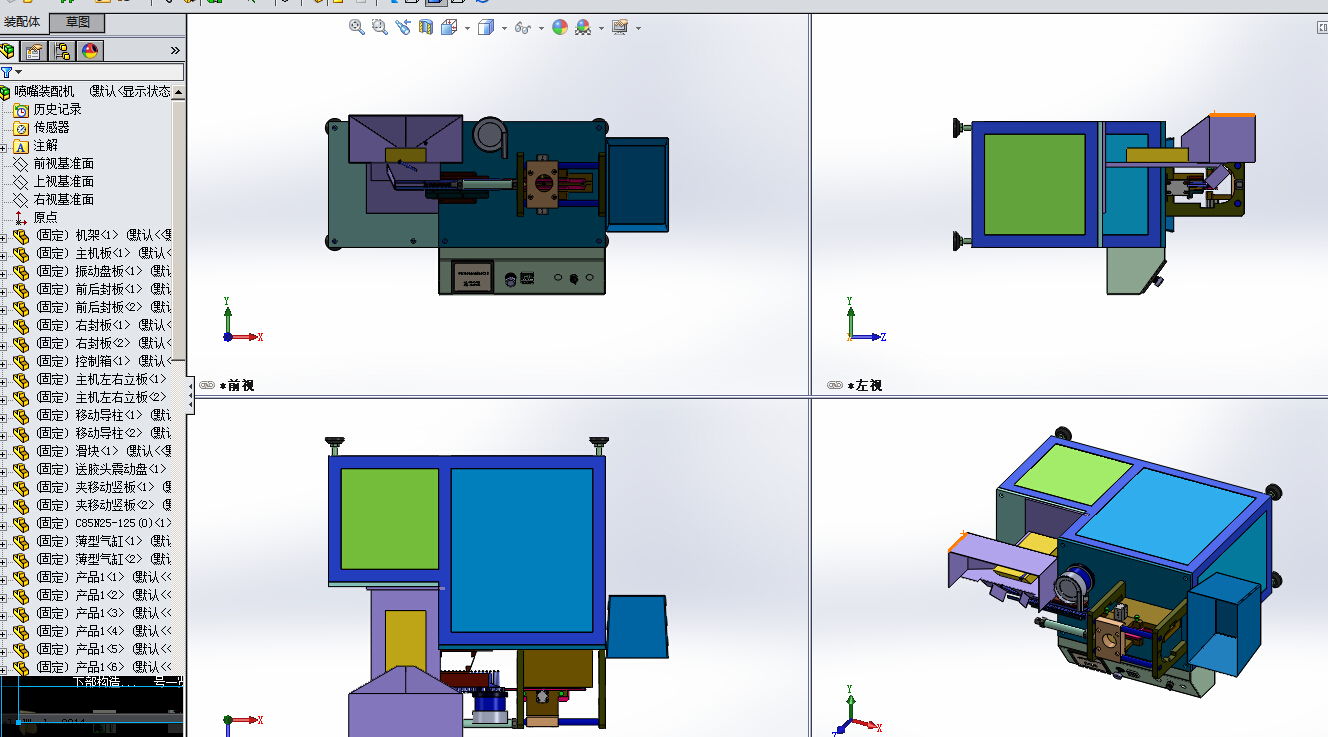Screen dimensions: 1328x737
Task: Click the 机架<1> component part icon
Action: [x=21, y=236]
